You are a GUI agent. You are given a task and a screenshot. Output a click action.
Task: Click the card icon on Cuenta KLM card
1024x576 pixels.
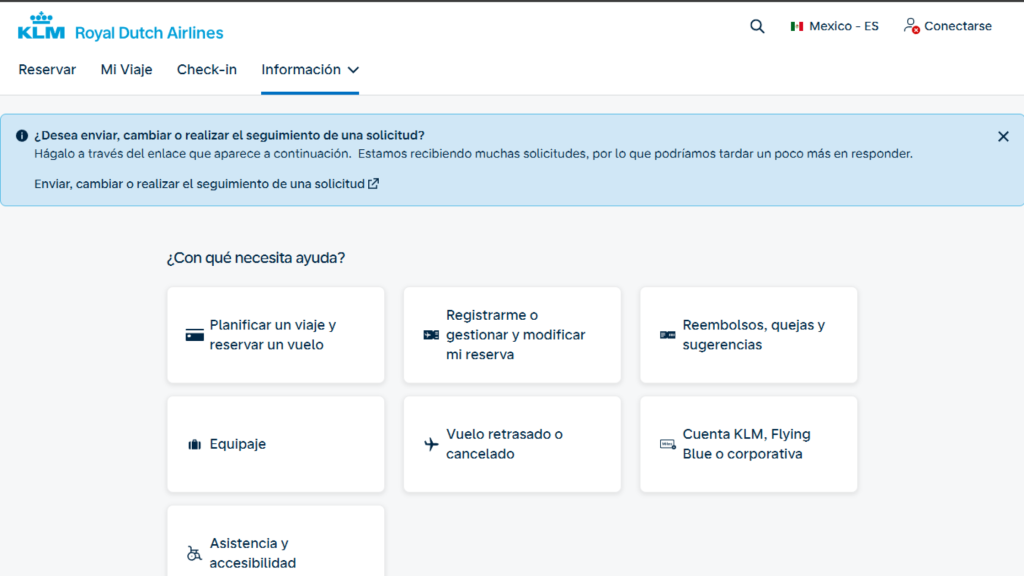(667, 444)
